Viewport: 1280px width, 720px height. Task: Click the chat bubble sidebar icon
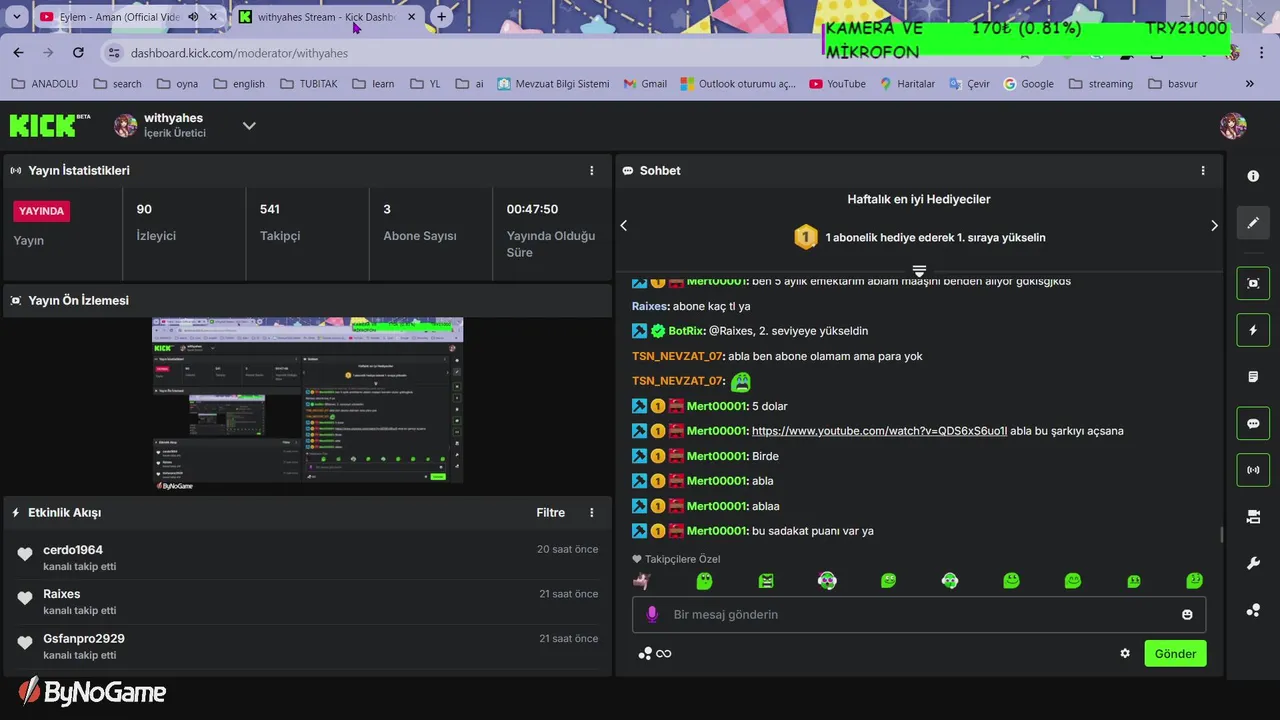point(1253,423)
